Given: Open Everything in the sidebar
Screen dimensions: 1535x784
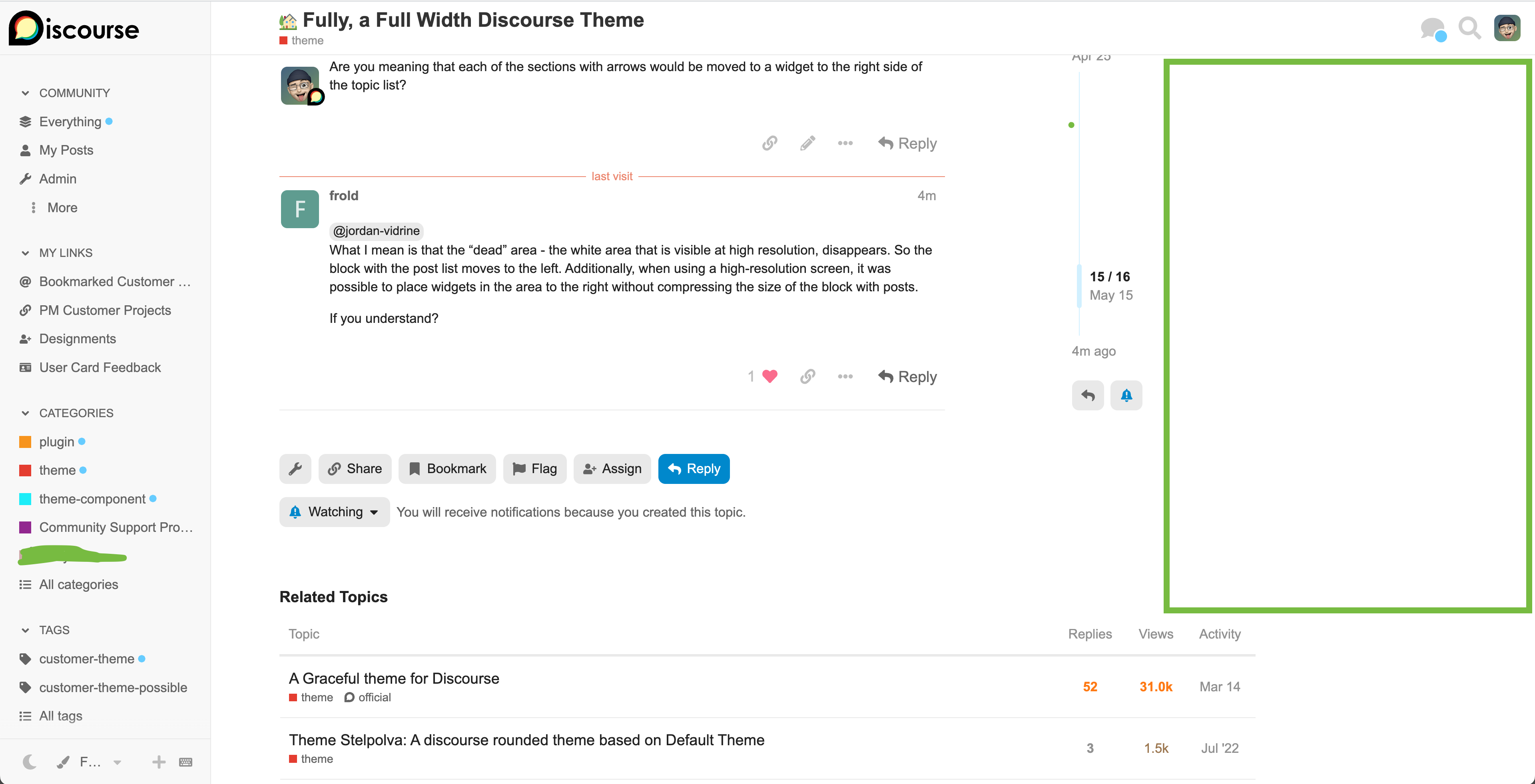Looking at the screenshot, I should (70, 121).
